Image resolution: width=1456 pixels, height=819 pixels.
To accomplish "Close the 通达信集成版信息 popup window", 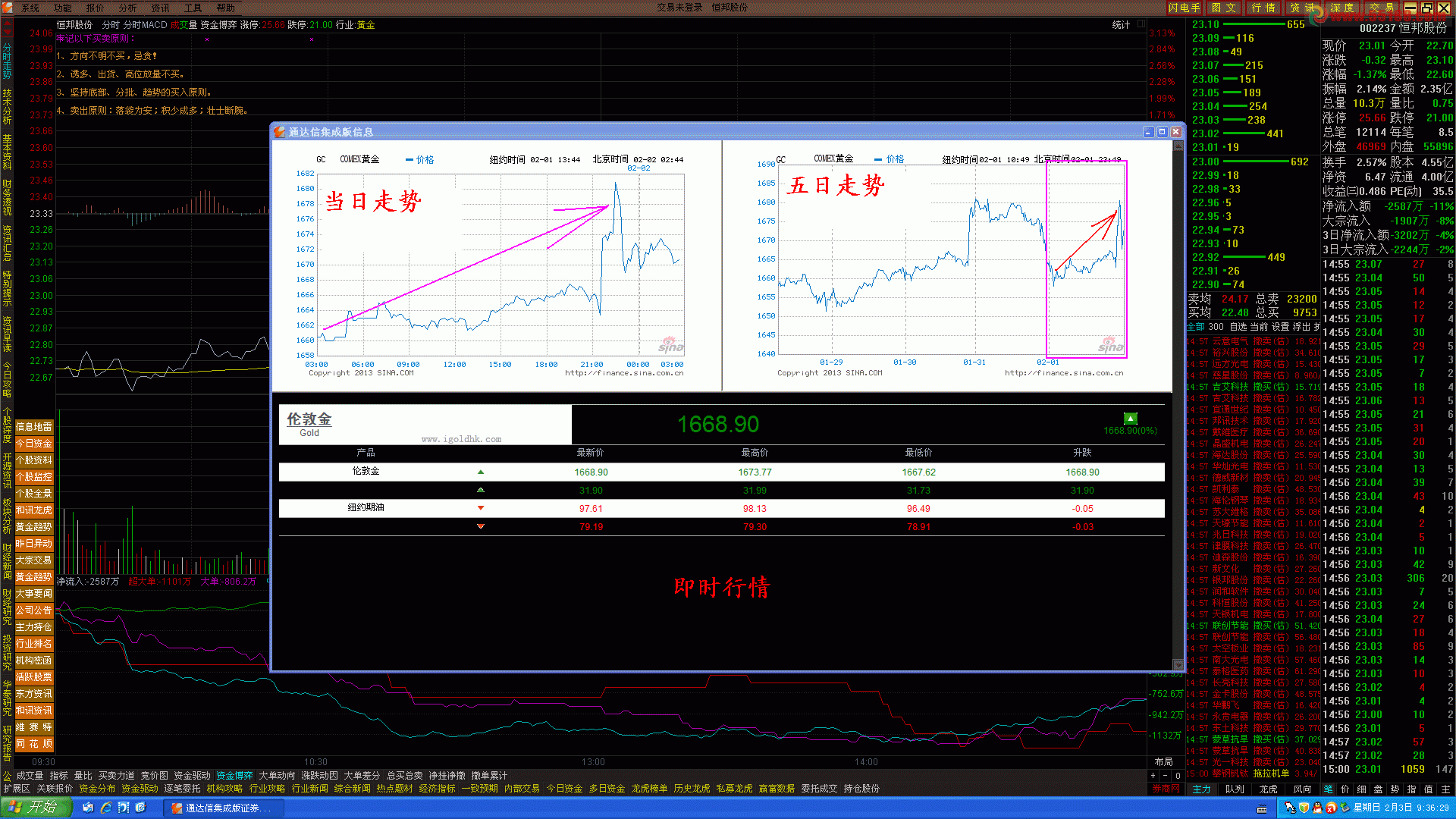I will pyautogui.click(x=1176, y=132).
